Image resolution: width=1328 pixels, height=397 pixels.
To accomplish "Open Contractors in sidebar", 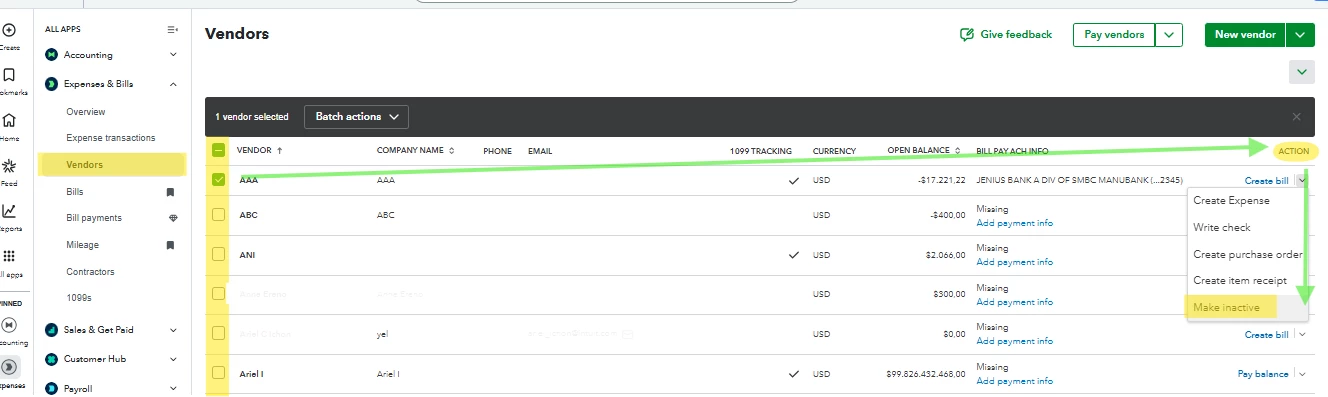I will [90, 272].
